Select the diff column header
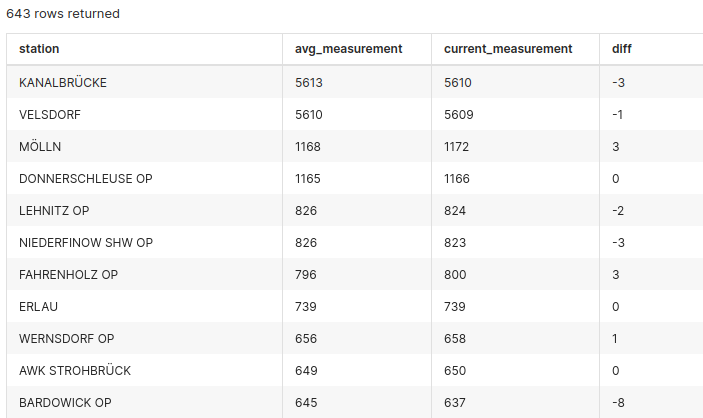This screenshot has height=418, width=703. (622, 48)
